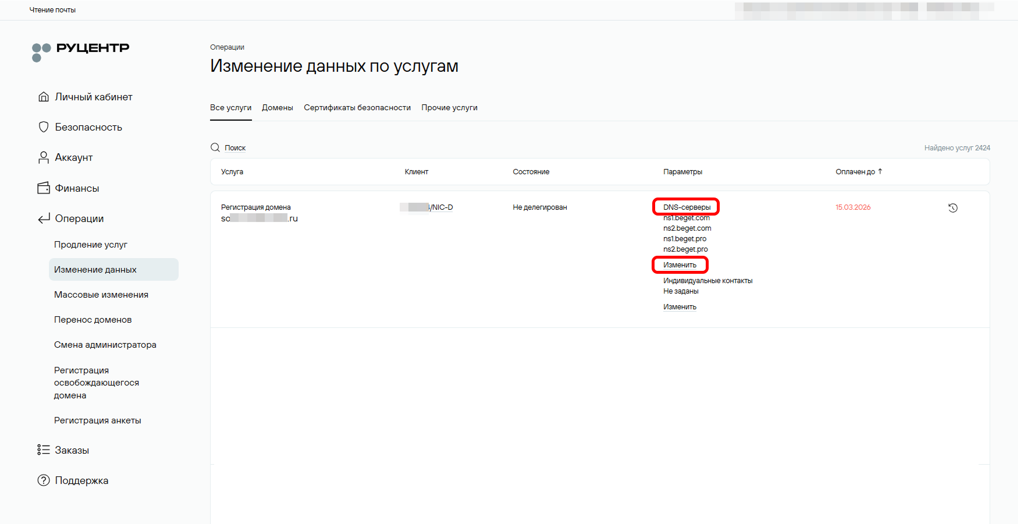The width and height of the screenshot is (1018, 524).
Task: Click ns1.beget.pro server entry
Action: [x=685, y=239]
